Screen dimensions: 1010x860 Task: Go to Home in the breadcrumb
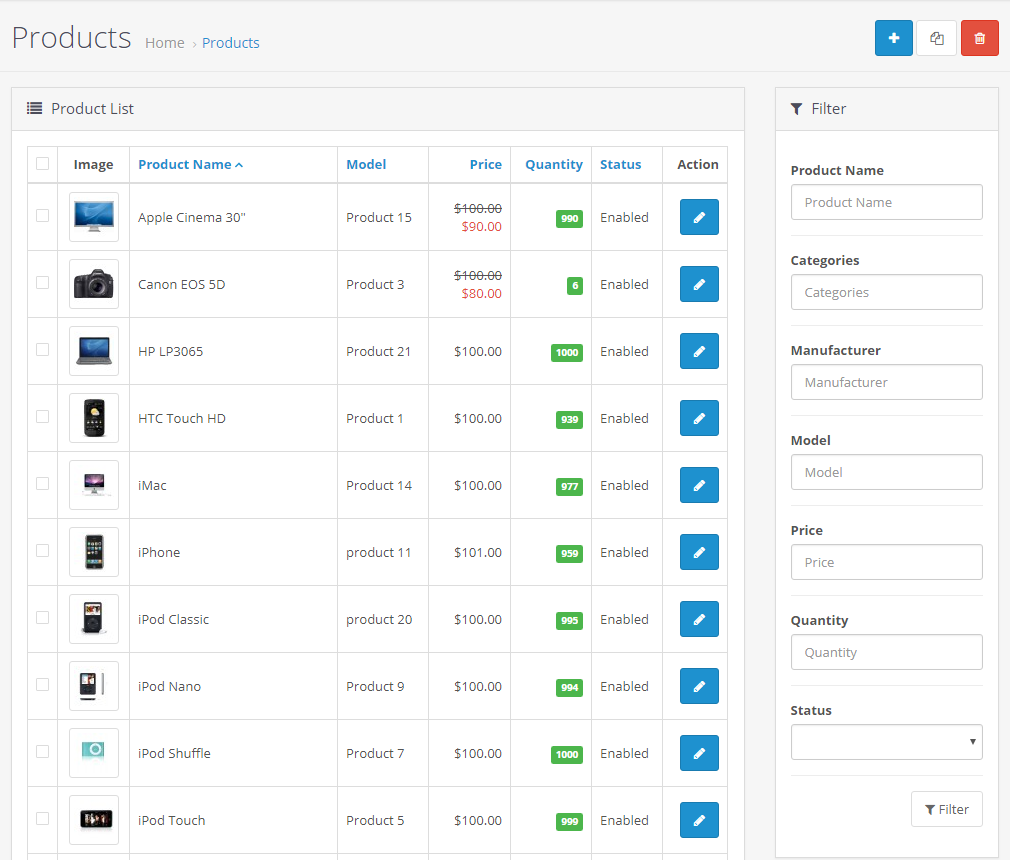(x=164, y=43)
